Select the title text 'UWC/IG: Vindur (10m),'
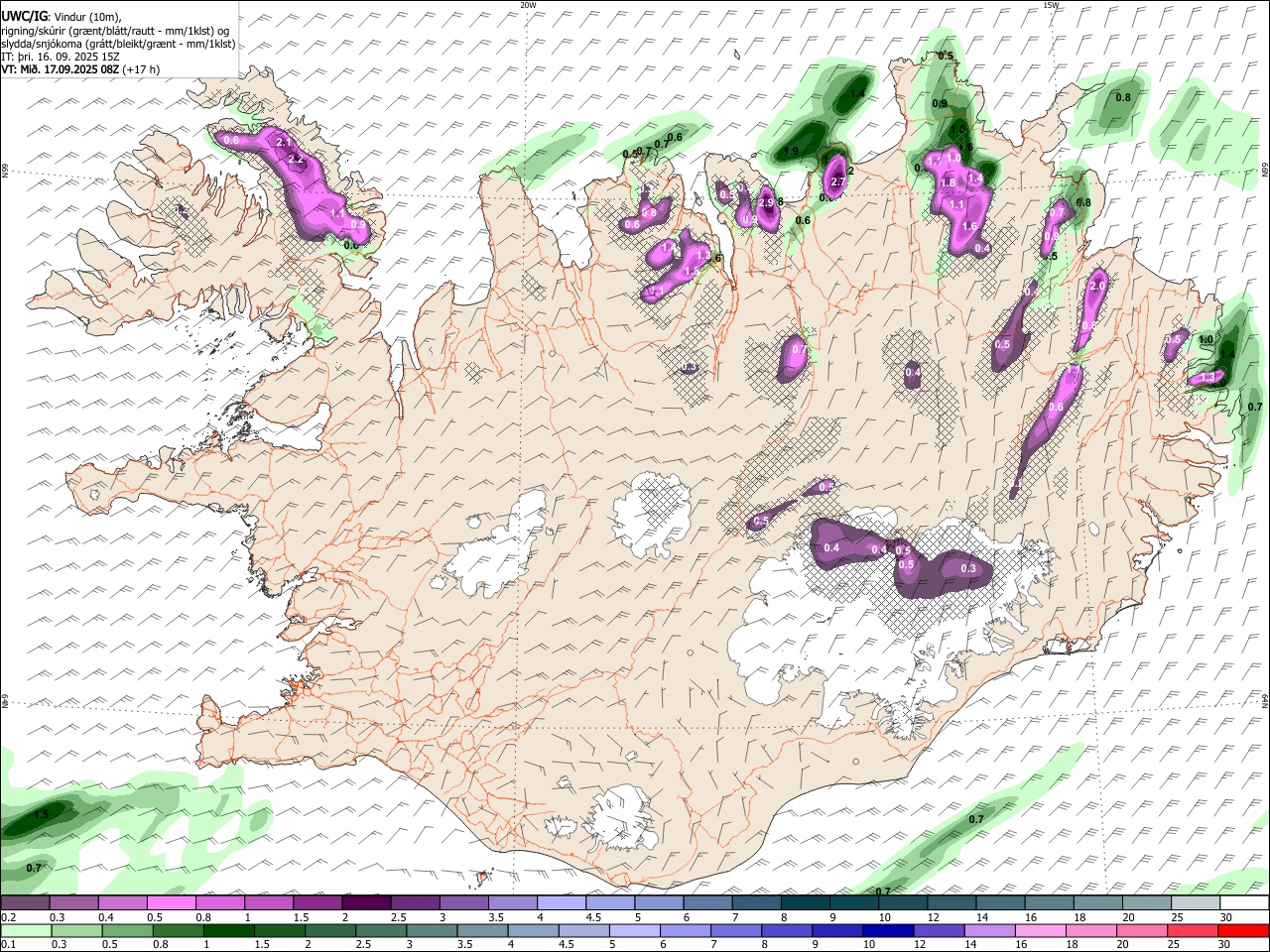 coord(62,17)
